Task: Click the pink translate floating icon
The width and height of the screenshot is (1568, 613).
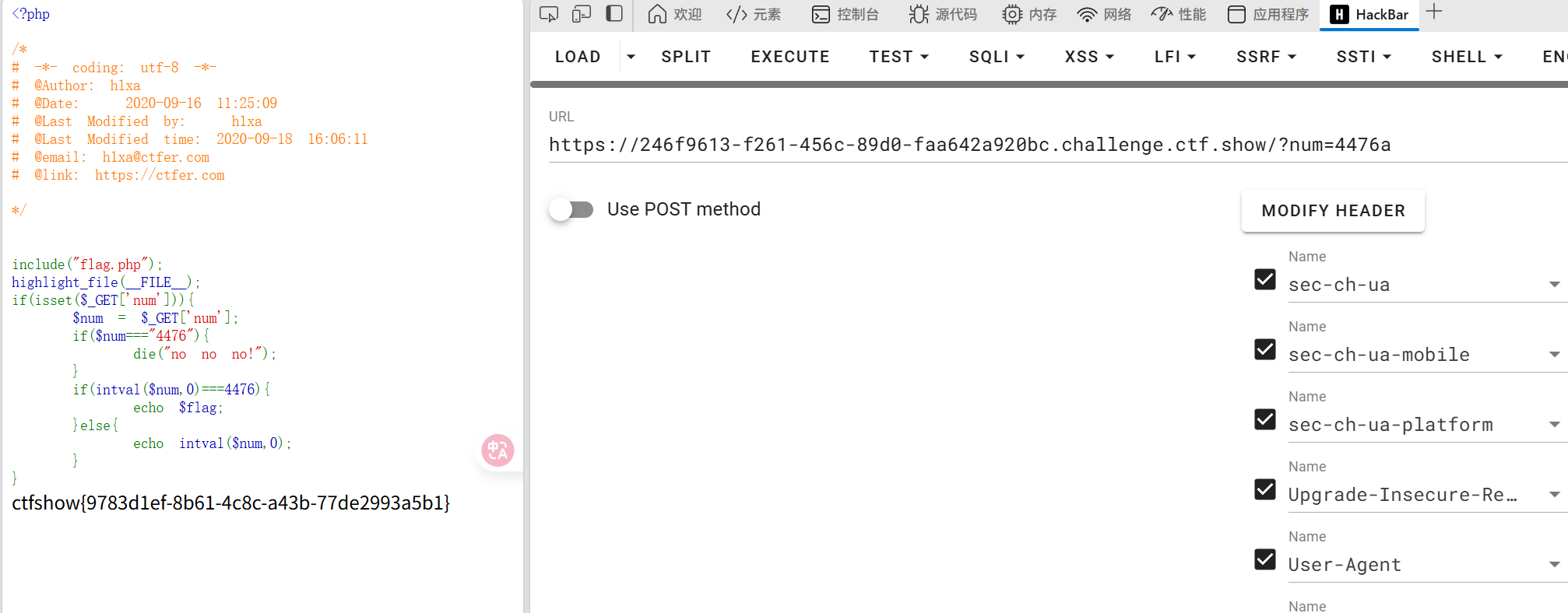Action: 497,450
